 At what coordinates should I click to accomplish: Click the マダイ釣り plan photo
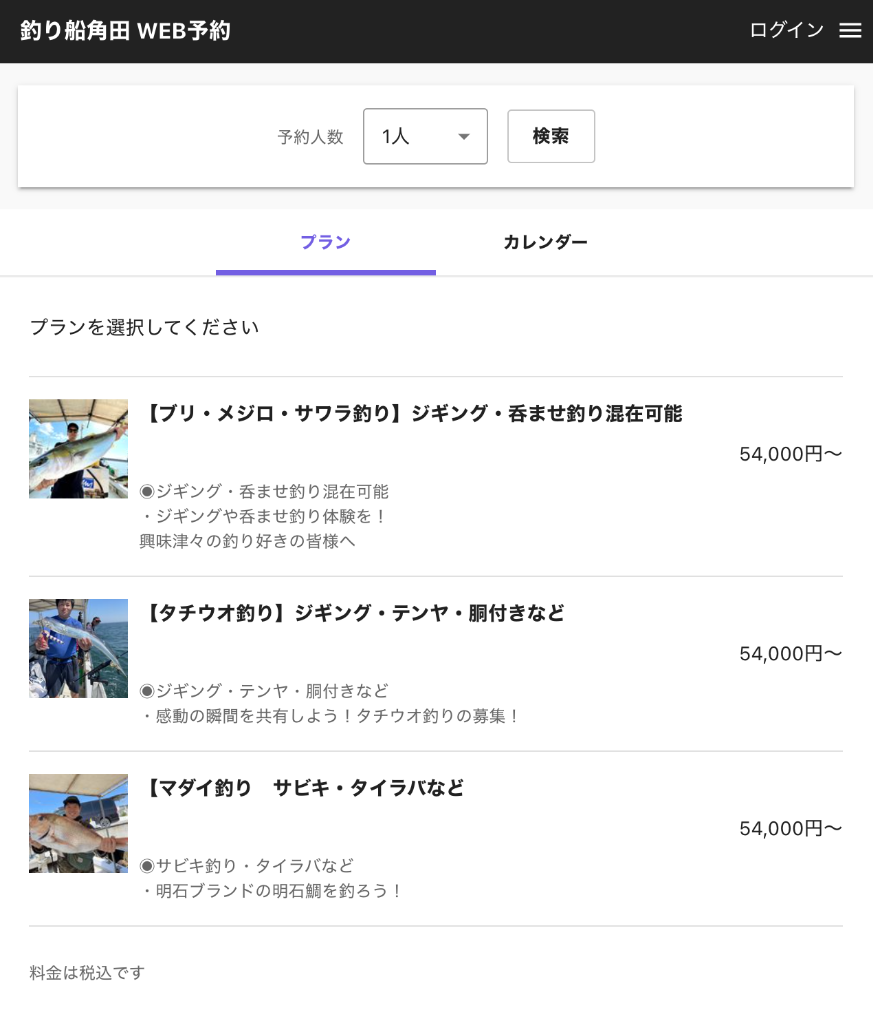[78, 823]
